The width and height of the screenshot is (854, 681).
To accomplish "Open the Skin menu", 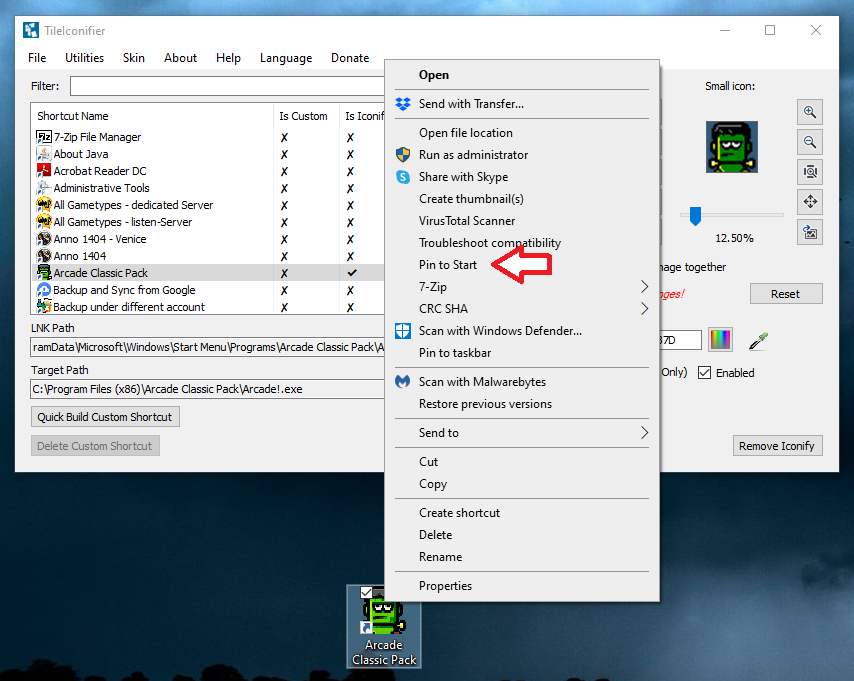I will [x=133, y=58].
